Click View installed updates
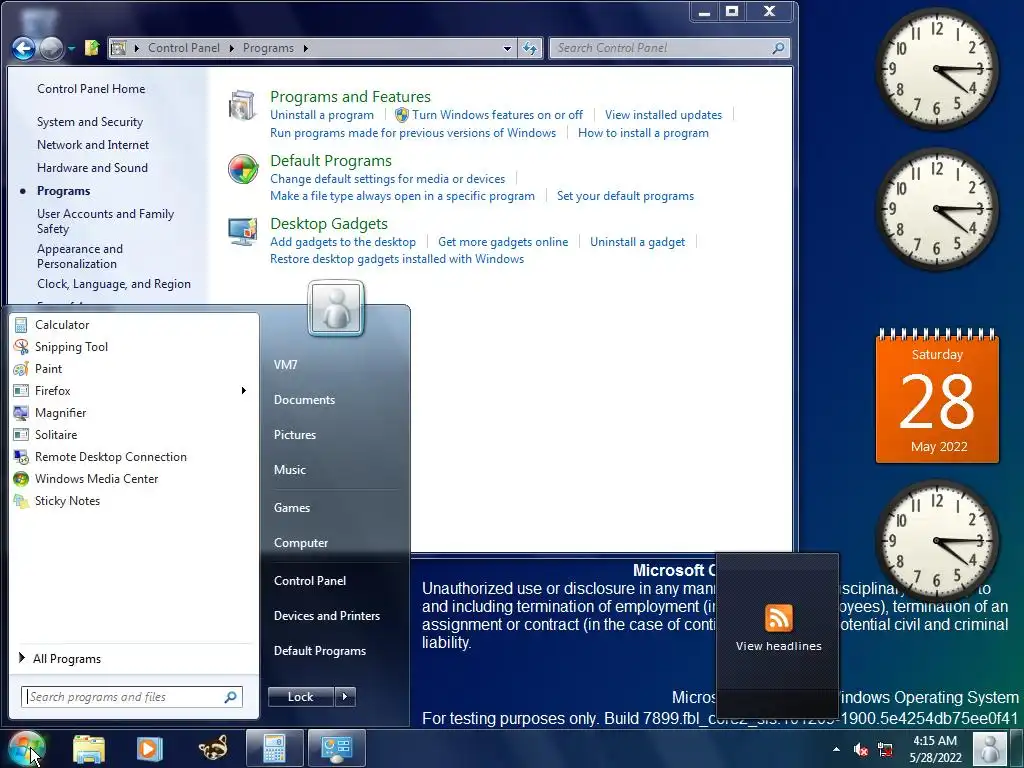The height and width of the screenshot is (768, 1024). coord(663,115)
